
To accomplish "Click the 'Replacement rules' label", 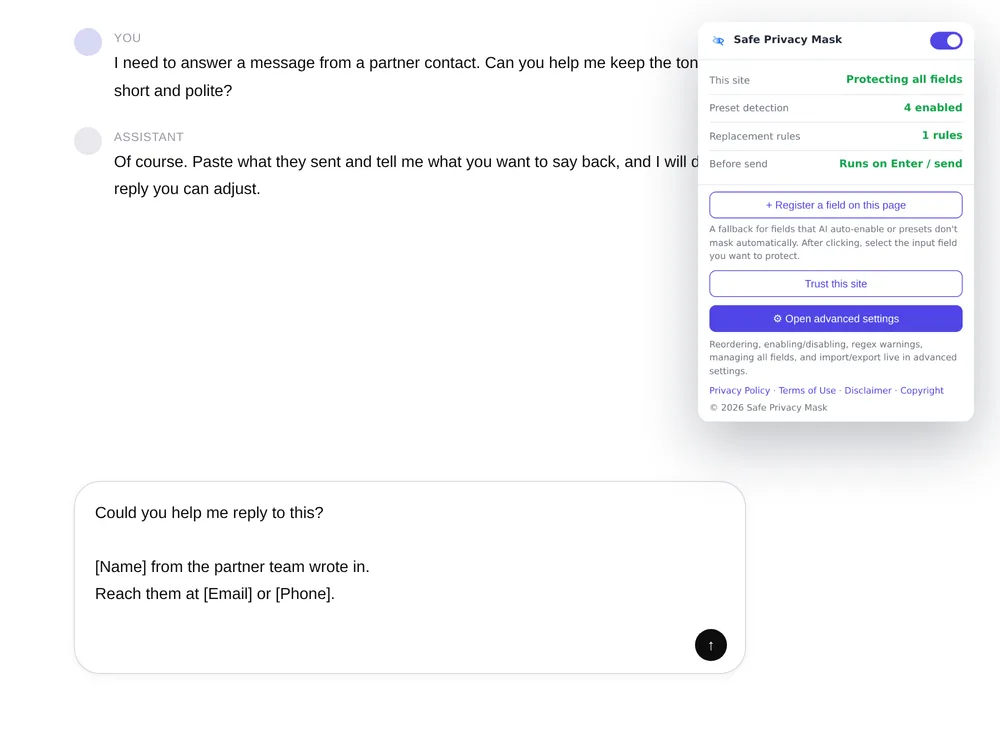I will point(754,136).
